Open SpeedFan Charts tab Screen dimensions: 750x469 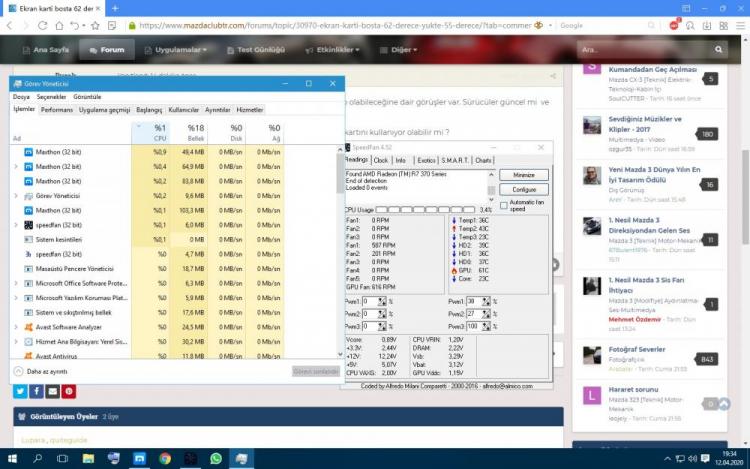(483, 160)
